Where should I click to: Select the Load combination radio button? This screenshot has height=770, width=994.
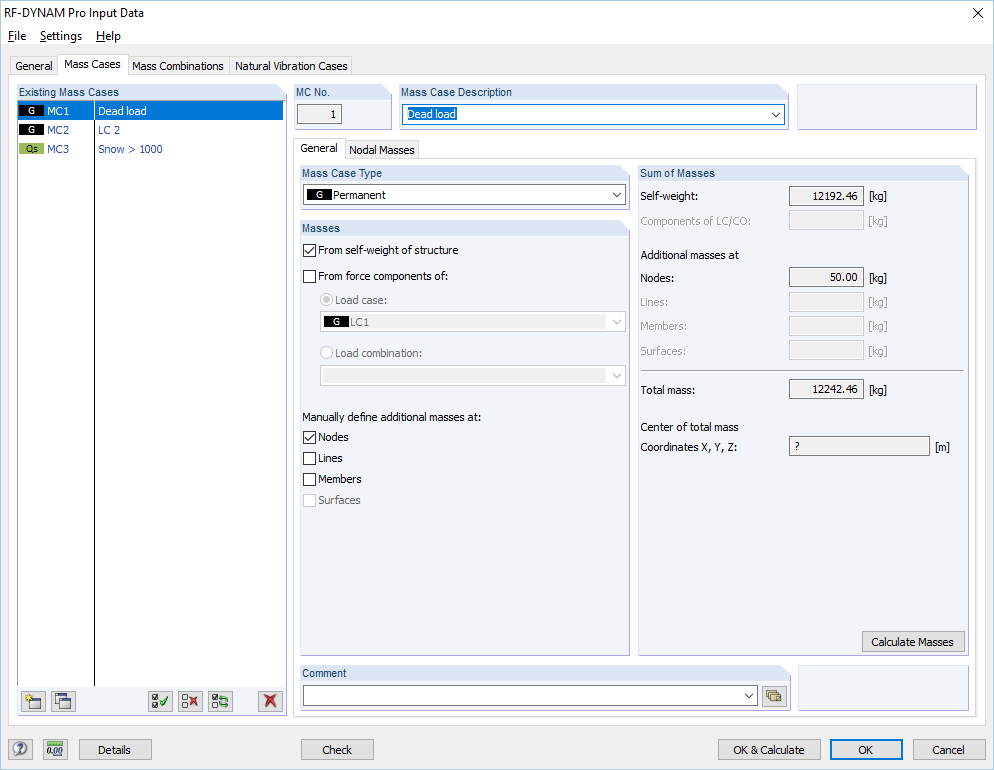point(326,353)
